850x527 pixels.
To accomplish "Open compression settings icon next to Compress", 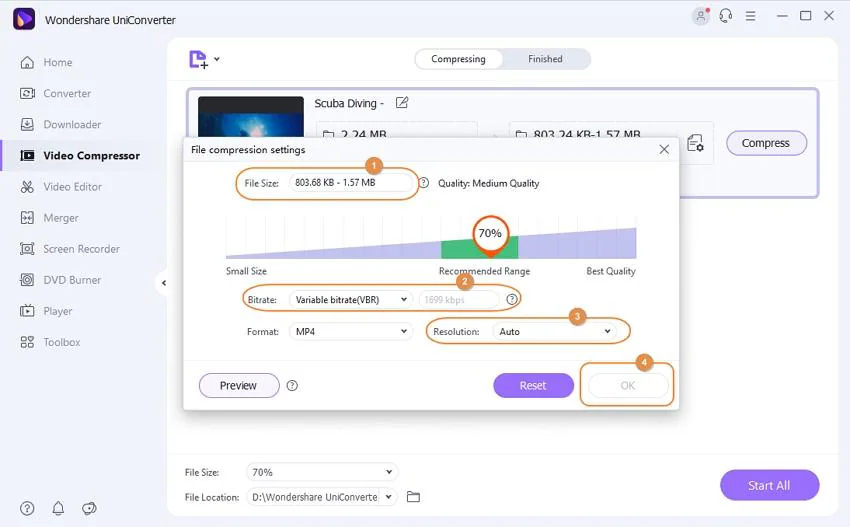I will [x=696, y=143].
